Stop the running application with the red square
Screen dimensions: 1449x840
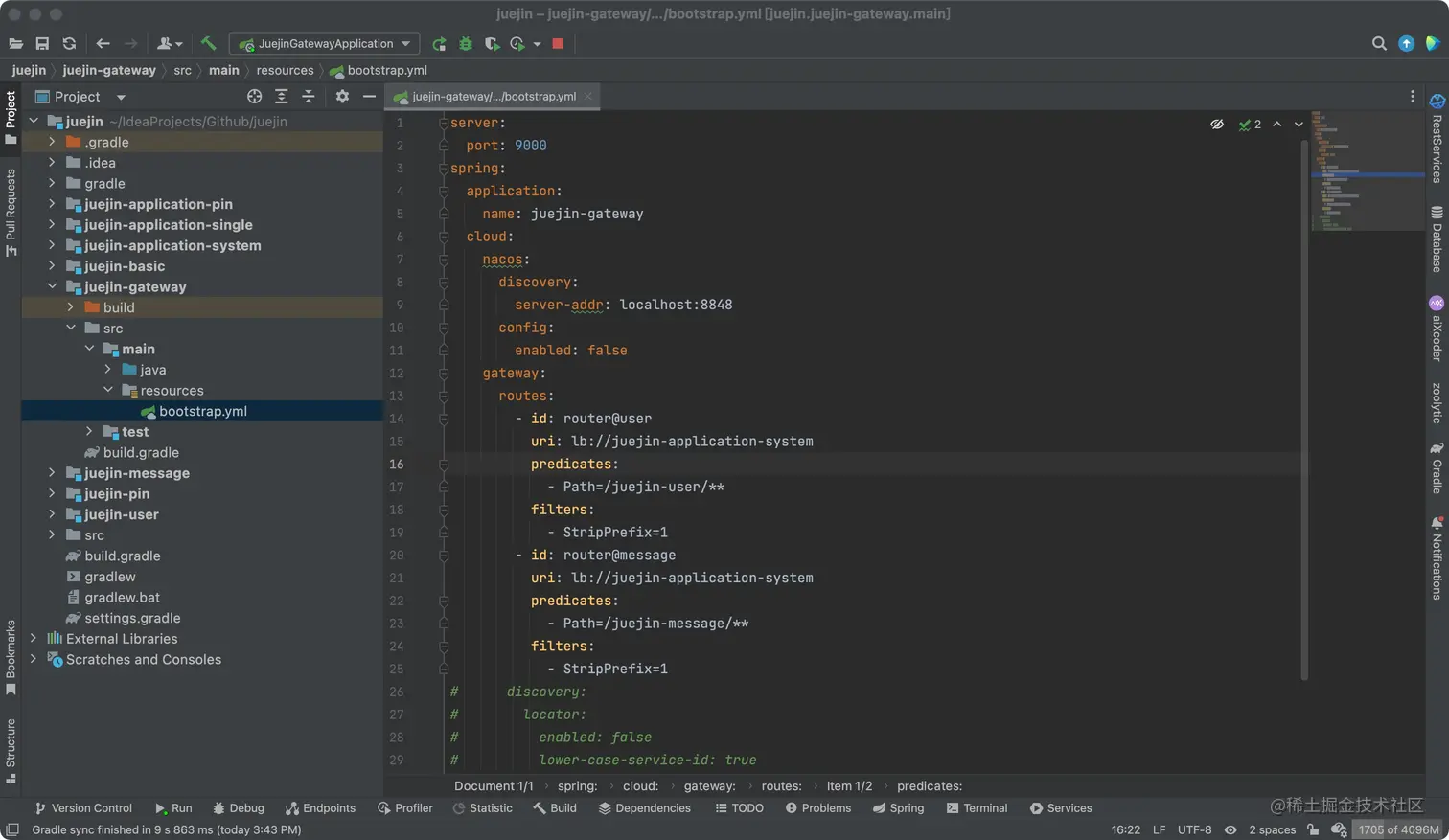(x=558, y=44)
